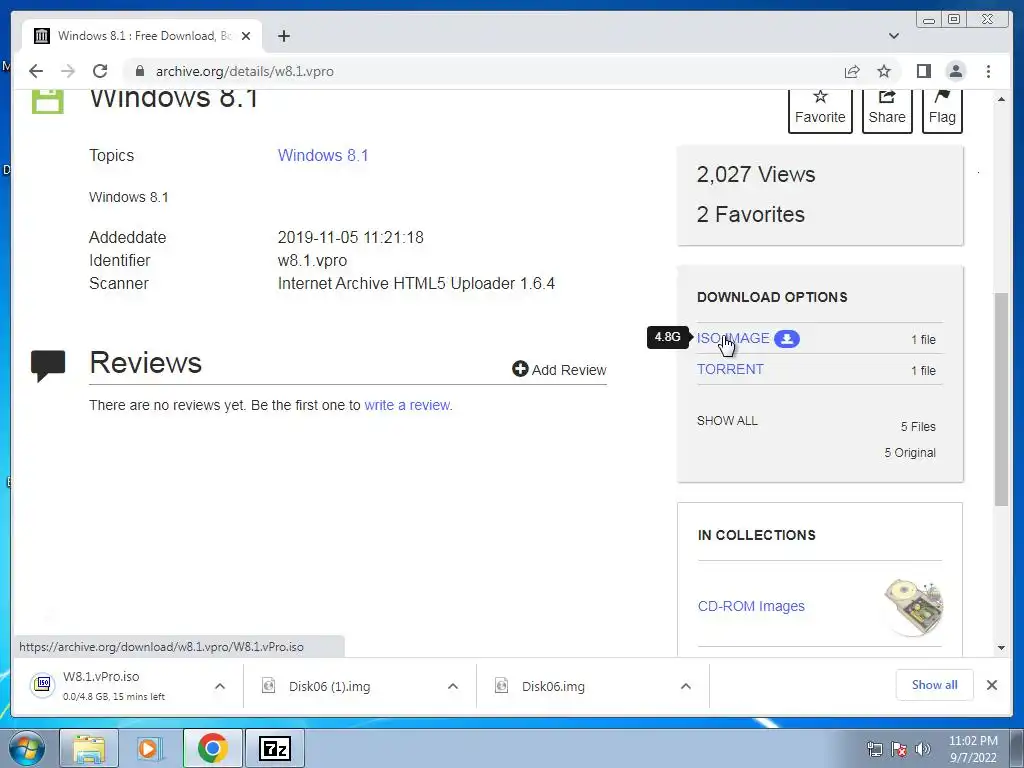Open Action Center flag tray icon
The width and height of the screenshot is (1024, 768).
pyautogui.click(x=899, y=749)
